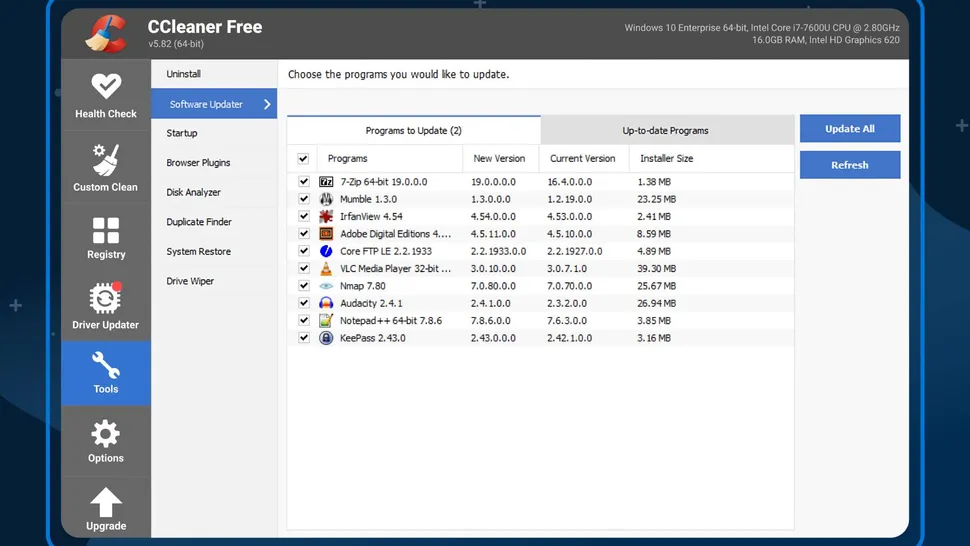Open the Registry grid icon
This screenshot has height=546, width=970.
click(105, 231)
